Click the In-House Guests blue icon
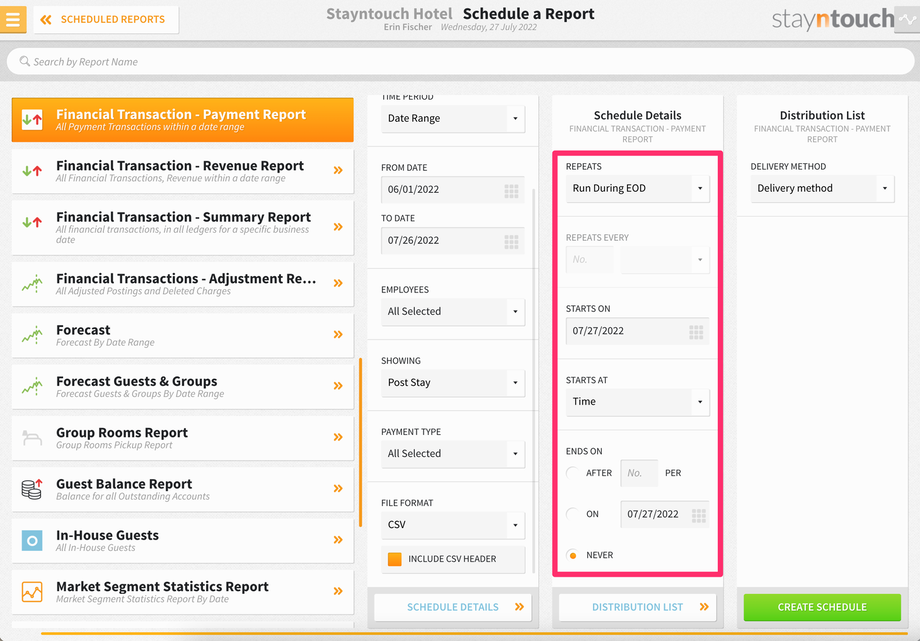This screenshot has width=920, height=641. (x=32, y=541)
